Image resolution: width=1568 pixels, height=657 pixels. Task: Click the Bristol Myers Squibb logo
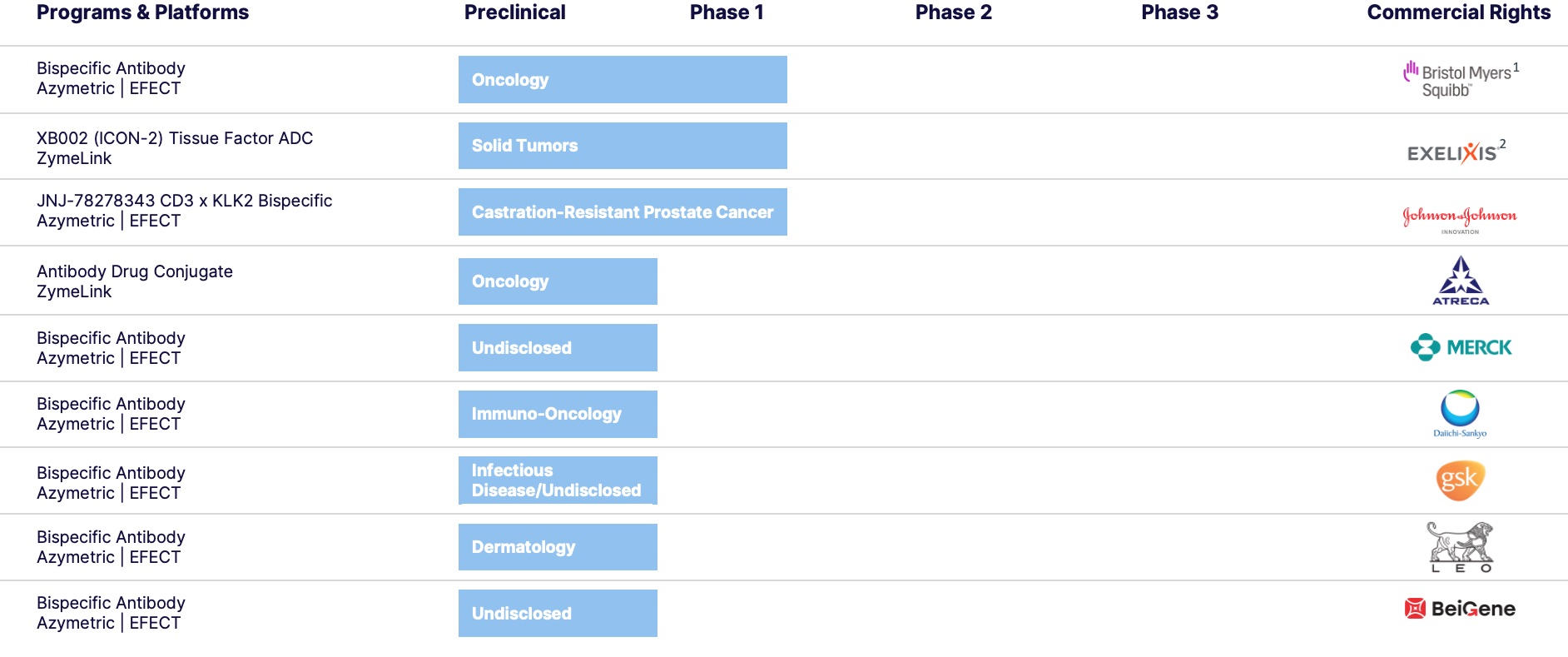coord(1461,80)
